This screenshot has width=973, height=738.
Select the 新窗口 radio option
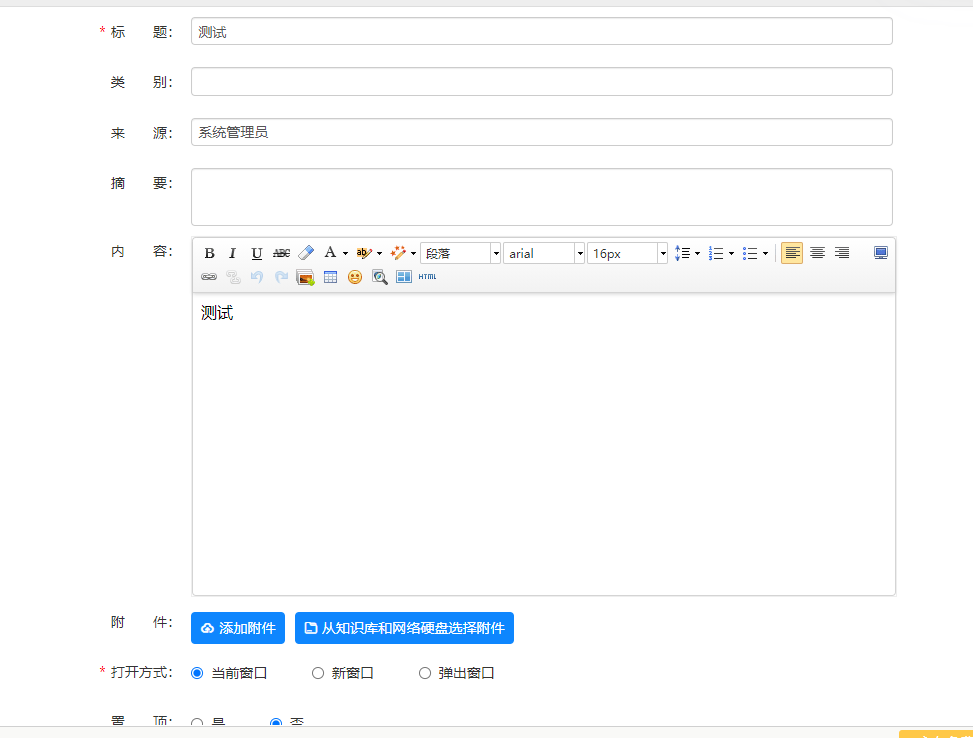318,673
